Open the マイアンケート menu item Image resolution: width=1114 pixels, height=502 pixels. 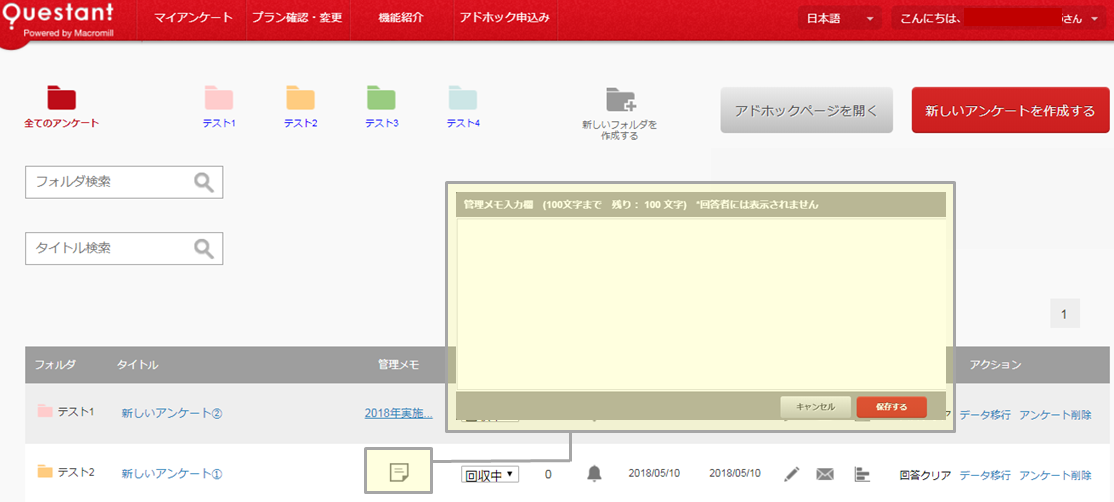(194, 19)
